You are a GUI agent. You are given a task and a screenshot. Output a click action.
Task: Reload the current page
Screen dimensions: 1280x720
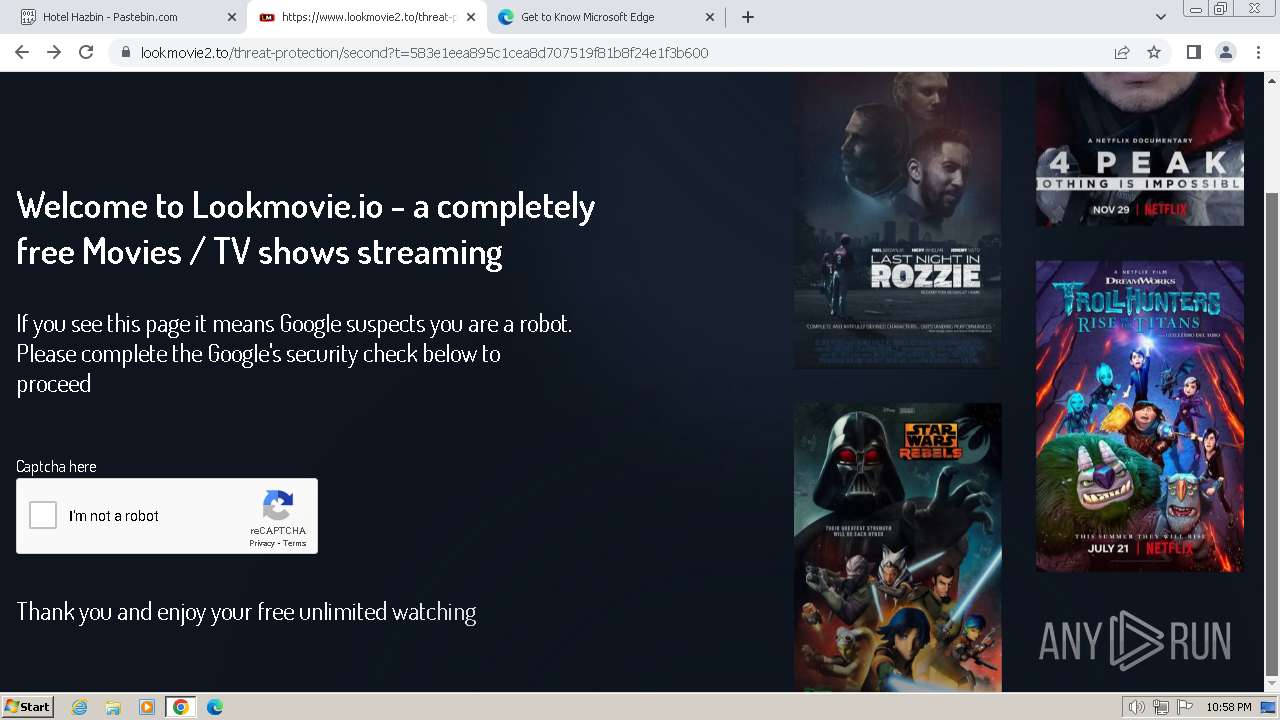pyautogui.click(x=86, y=52)
